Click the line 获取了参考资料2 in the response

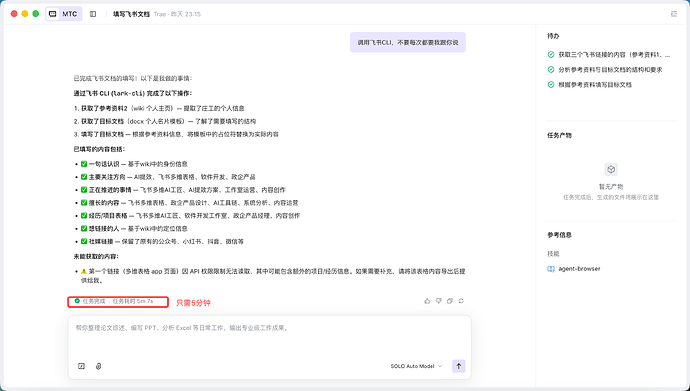tap(159, 108)
